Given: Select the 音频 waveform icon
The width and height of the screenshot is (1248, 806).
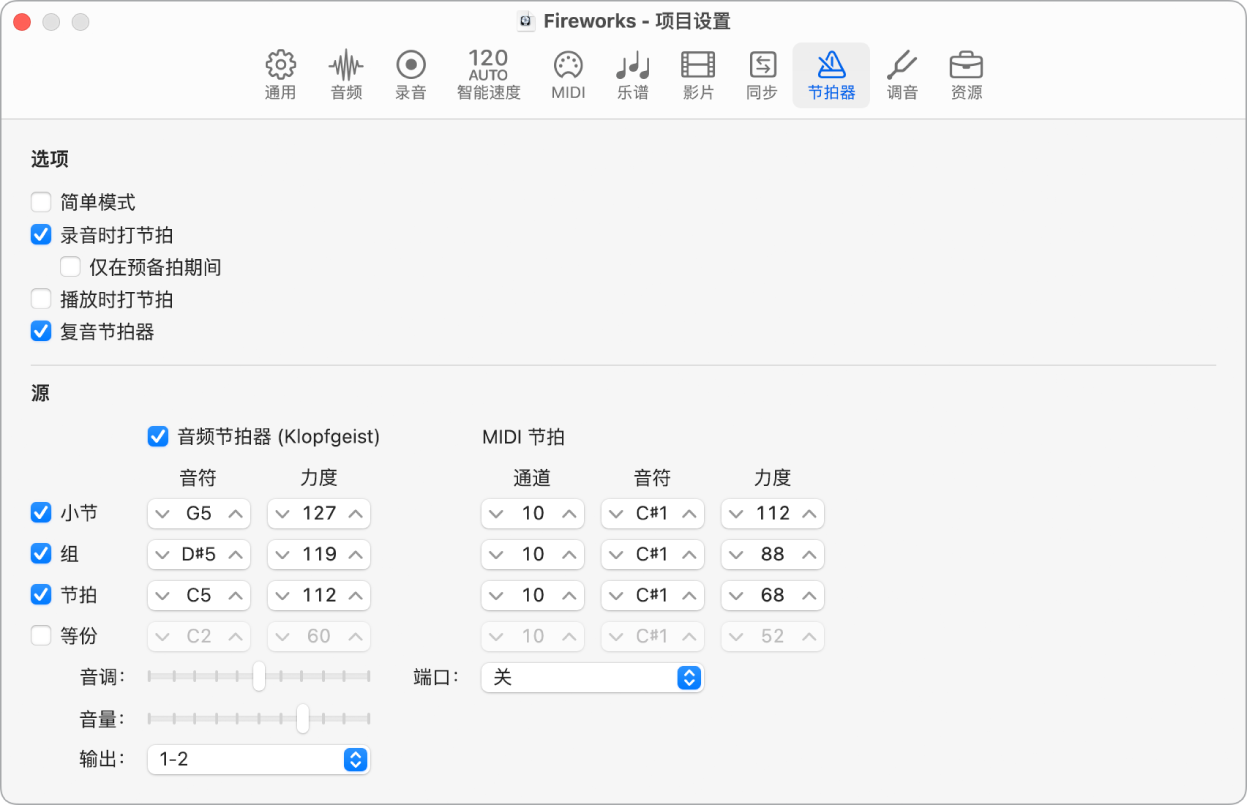Looking at the screenshot, I should 346,66.
